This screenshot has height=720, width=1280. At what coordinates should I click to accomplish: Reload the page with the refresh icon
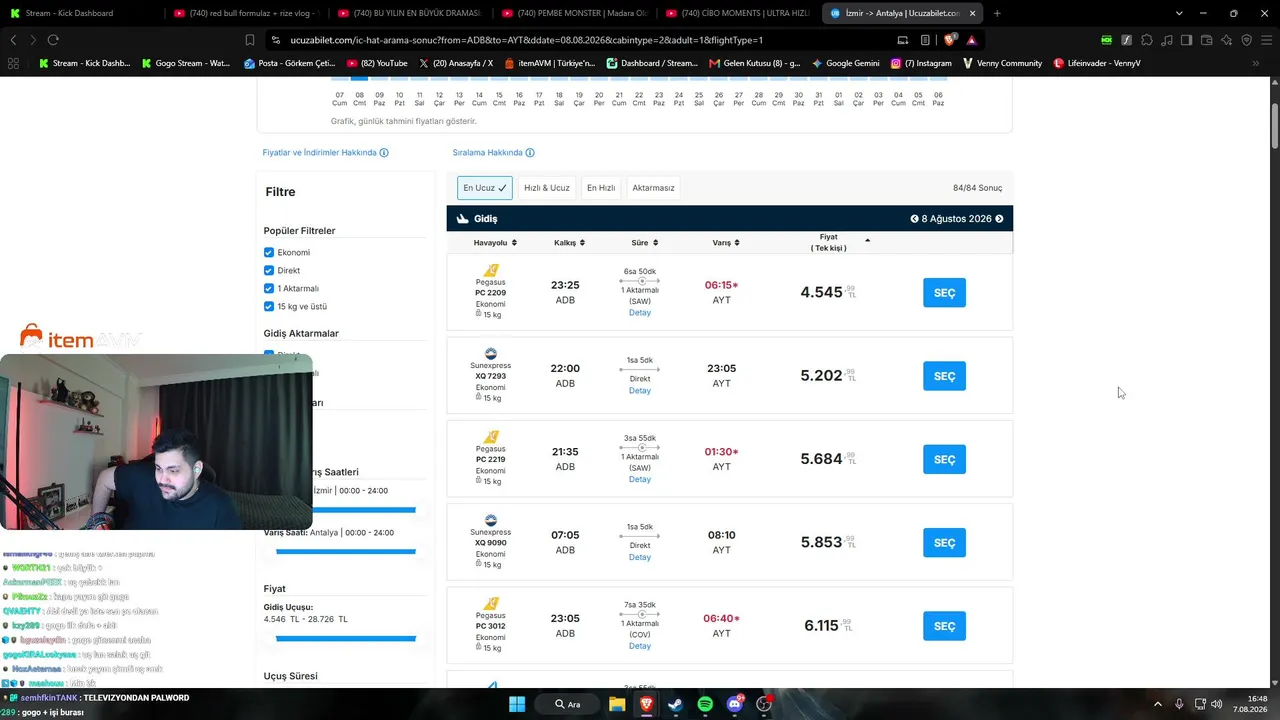53,40
